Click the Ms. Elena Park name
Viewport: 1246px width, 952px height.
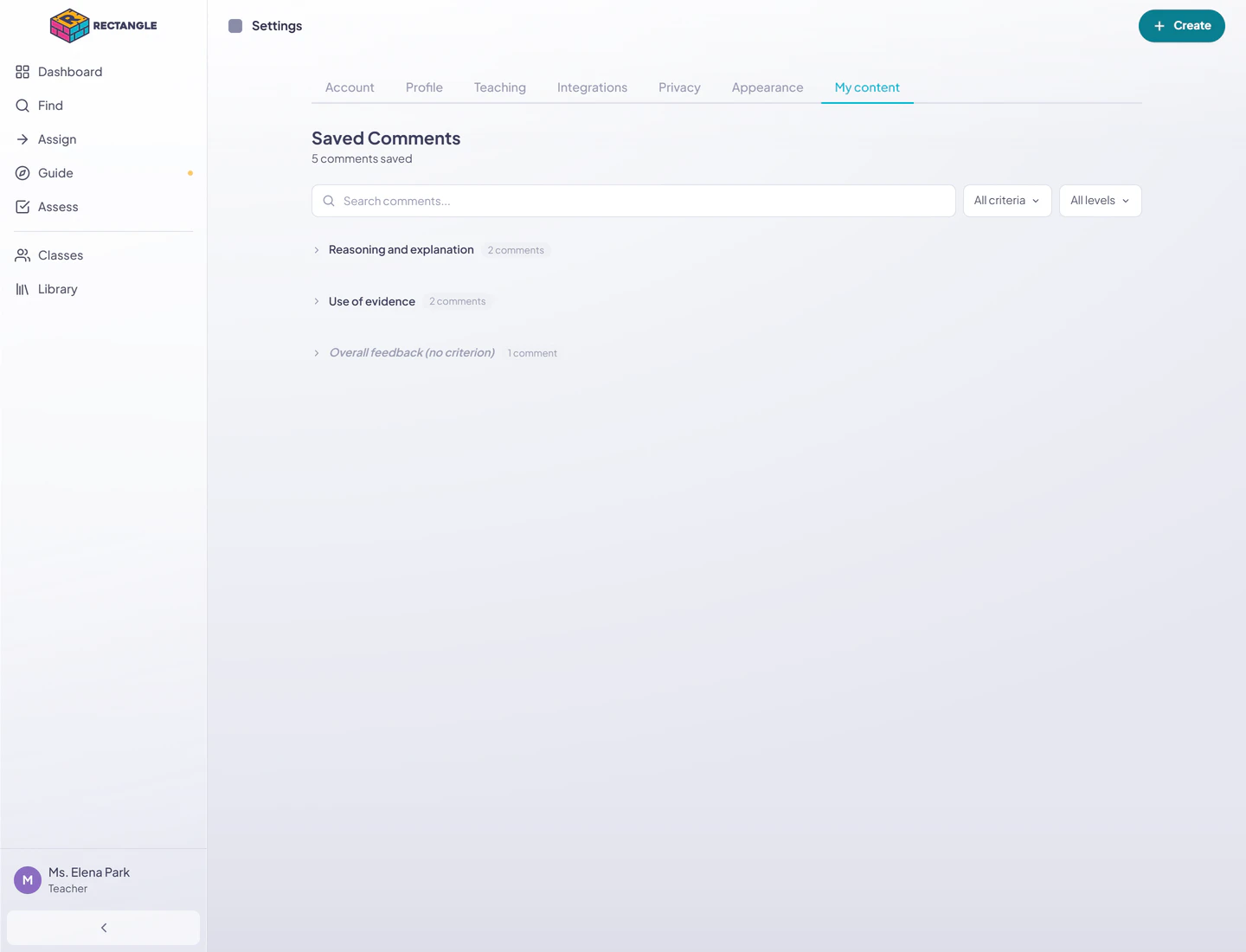pyautogui.click(x=89, y=872)
